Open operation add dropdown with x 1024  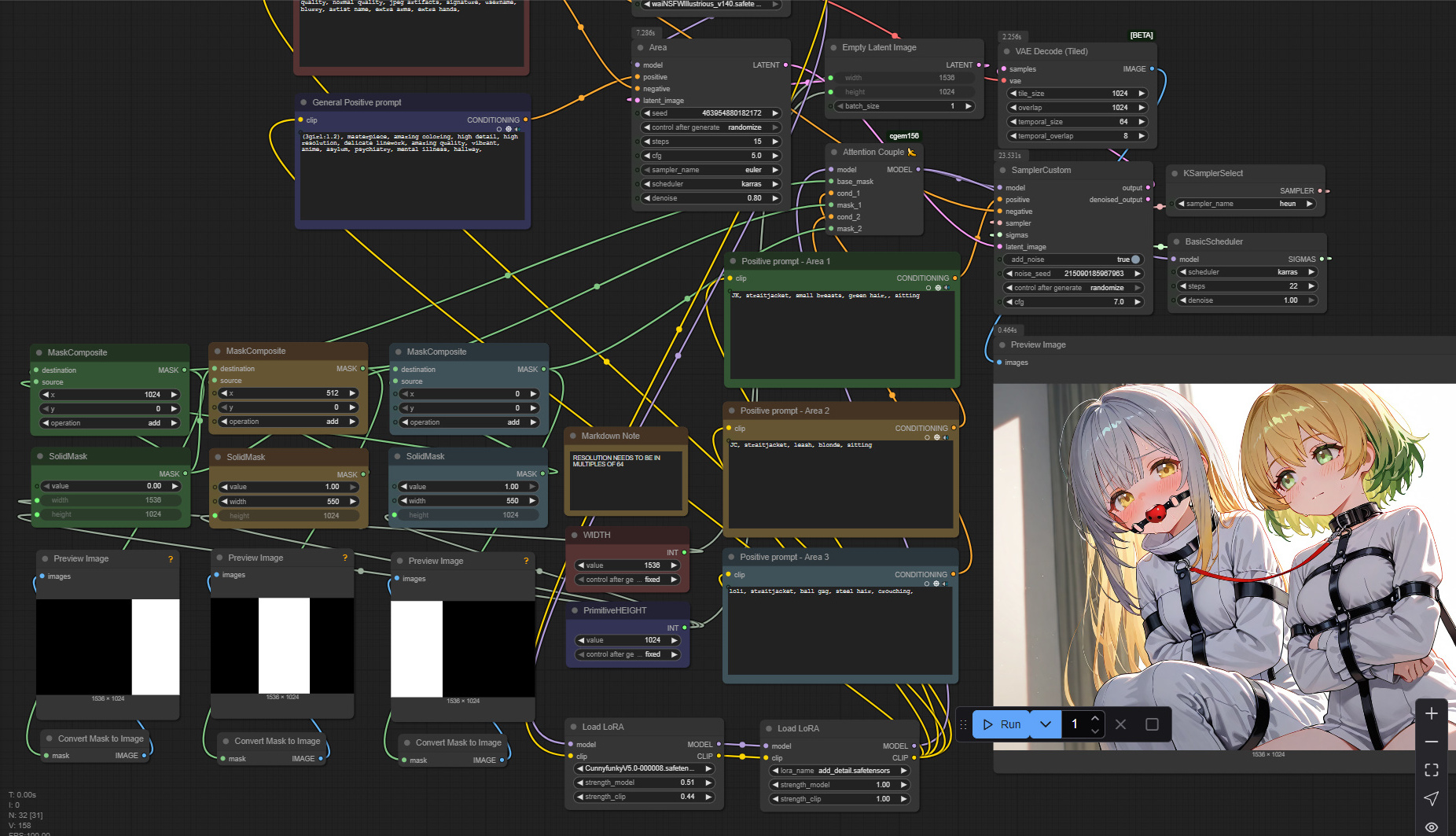(110, 423)
